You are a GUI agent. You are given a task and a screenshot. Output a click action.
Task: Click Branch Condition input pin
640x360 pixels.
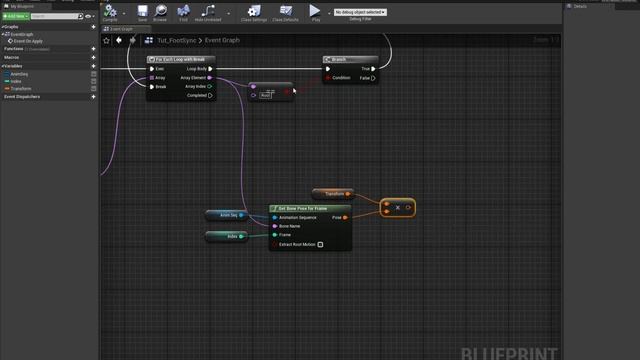[328, 78]
